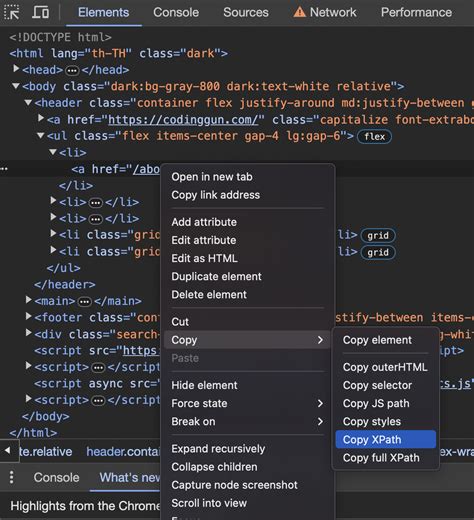The width and height of the screenshot is (474, 520).
Task: Click the three-dot gutter on the selected row
Action: [x=4, y=169]
